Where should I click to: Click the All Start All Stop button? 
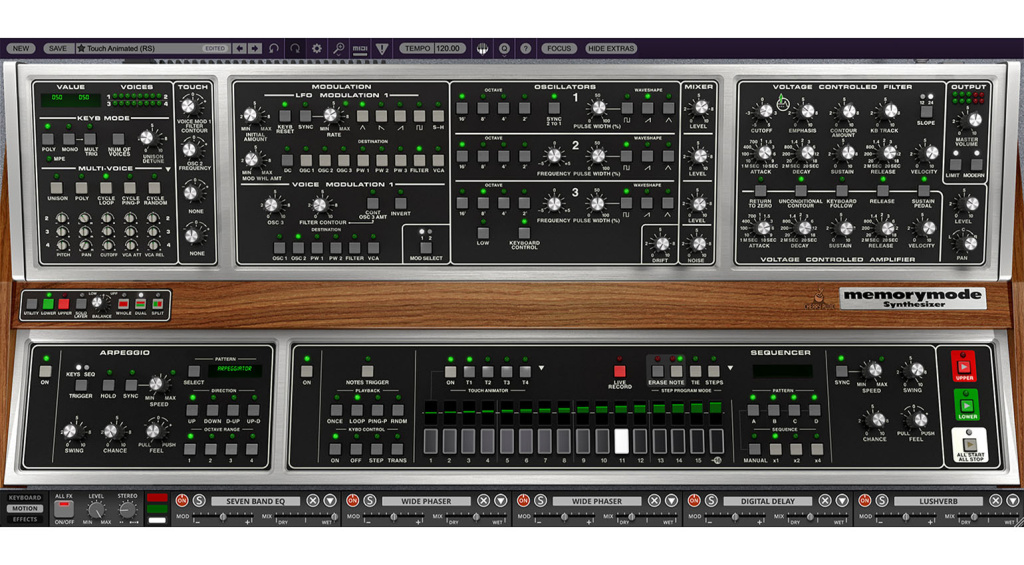[969, 445]
